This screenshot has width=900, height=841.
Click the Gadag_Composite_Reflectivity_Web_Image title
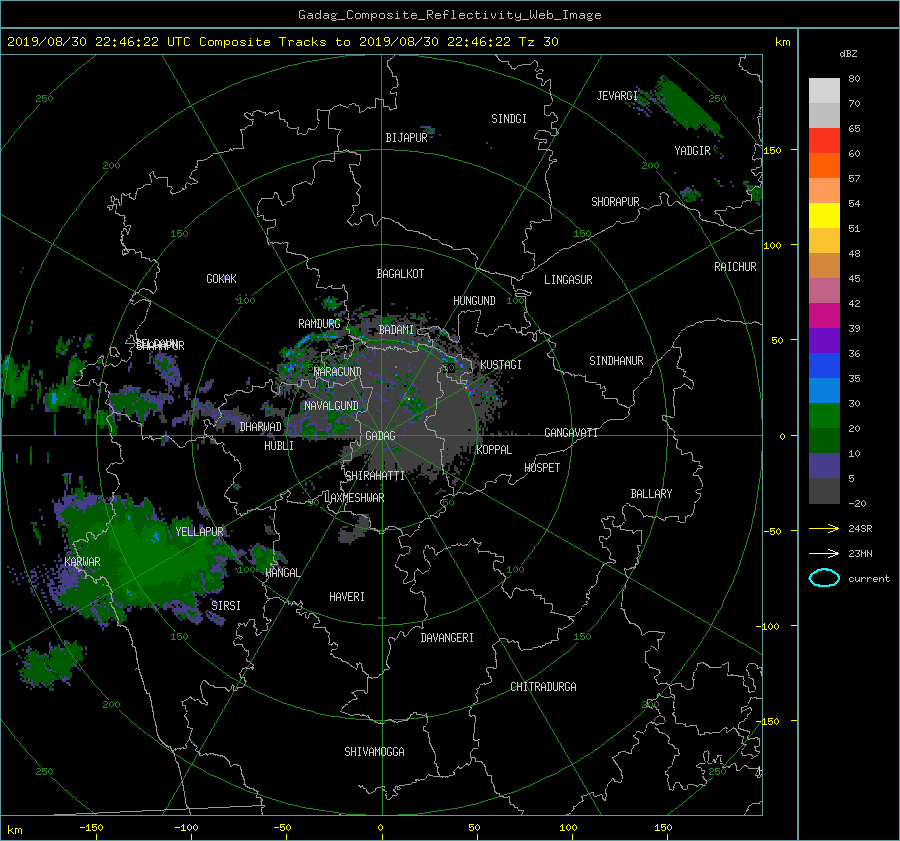(x=449, y=15)
